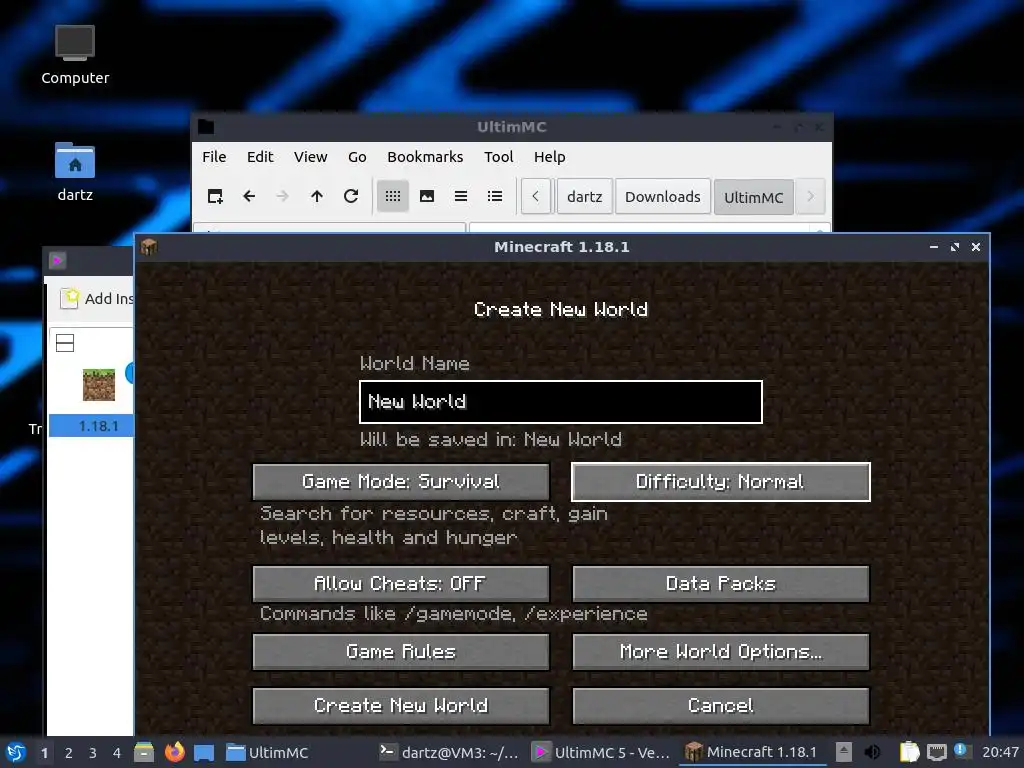
Task: Switch to workspace 2
Action: [x=69, y=753]
